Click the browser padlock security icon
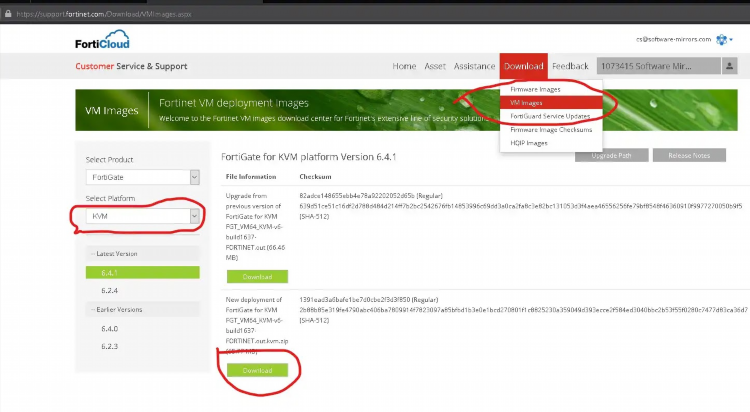Viewport: 750px width, 412px height. [8, 14]
